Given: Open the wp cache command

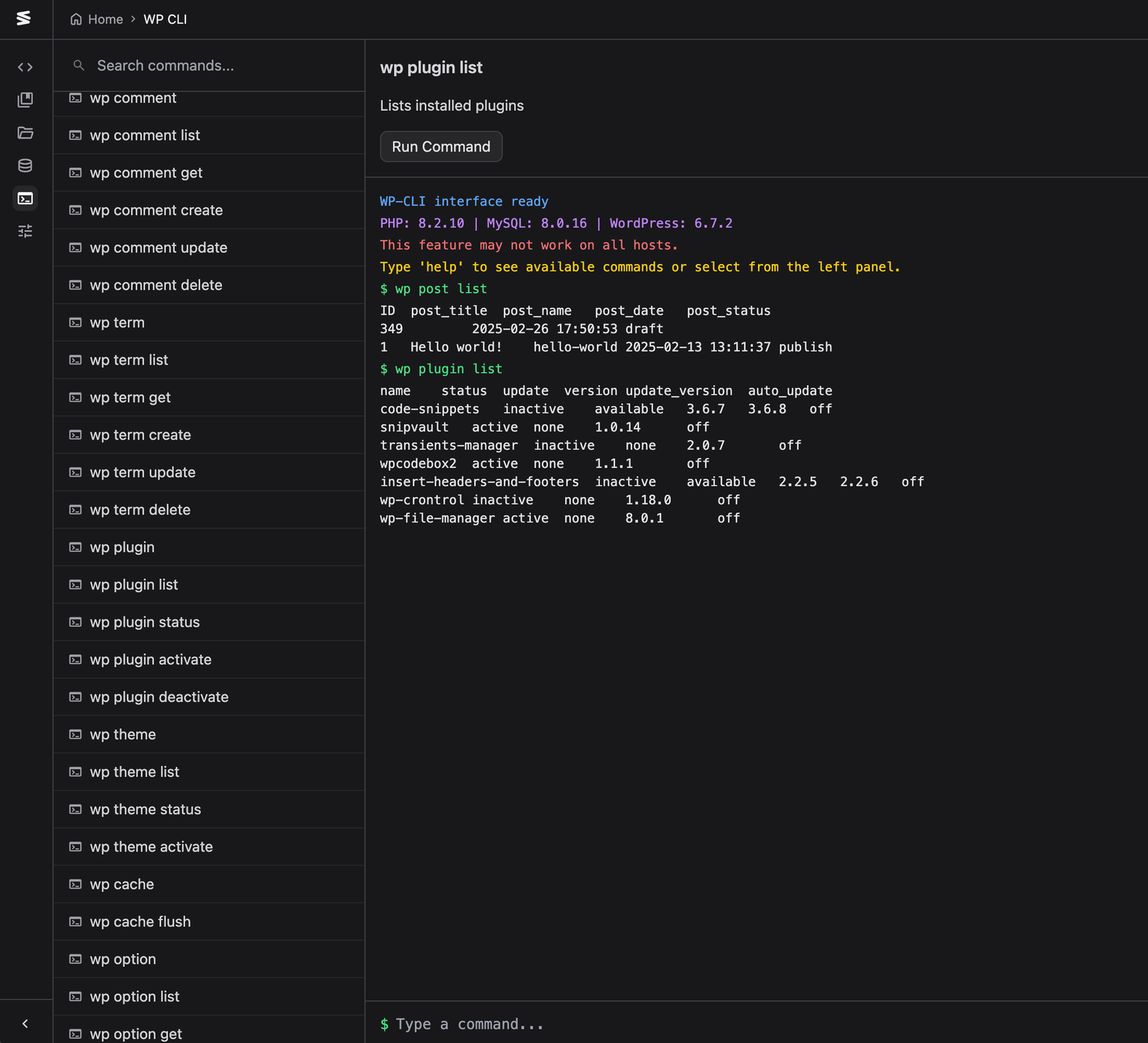Looking at the screenshot, I should click(209, 884).
